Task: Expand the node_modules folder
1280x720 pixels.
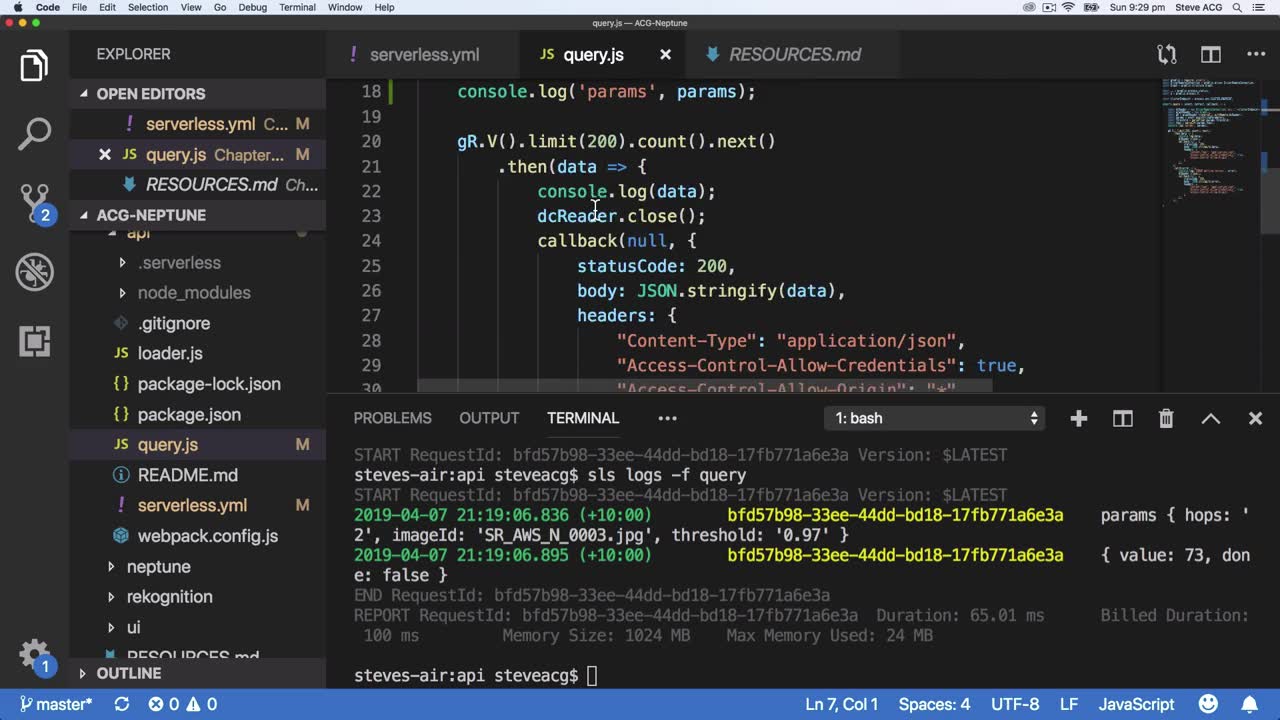Action: [x=194, y=293]
